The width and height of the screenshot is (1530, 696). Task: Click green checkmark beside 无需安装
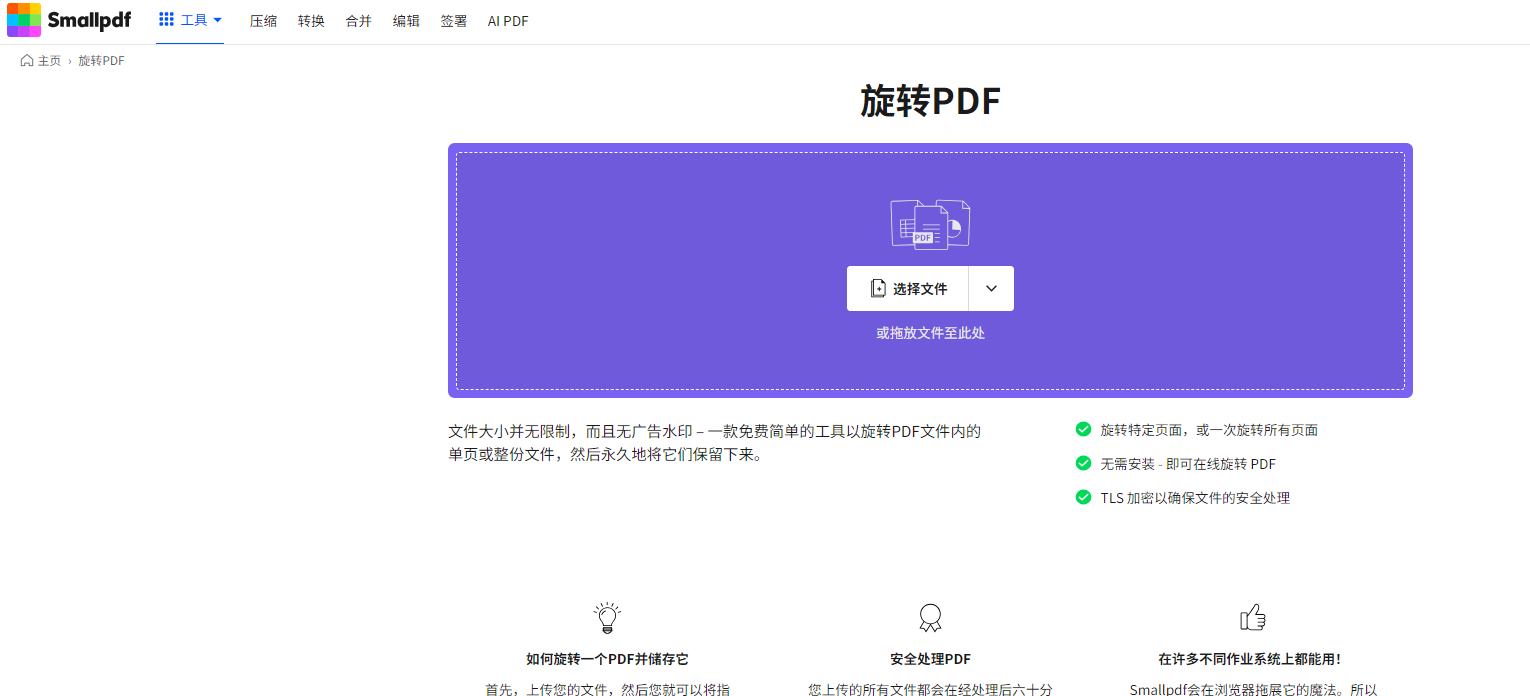pyautogui.click(x=1083, y=464)
